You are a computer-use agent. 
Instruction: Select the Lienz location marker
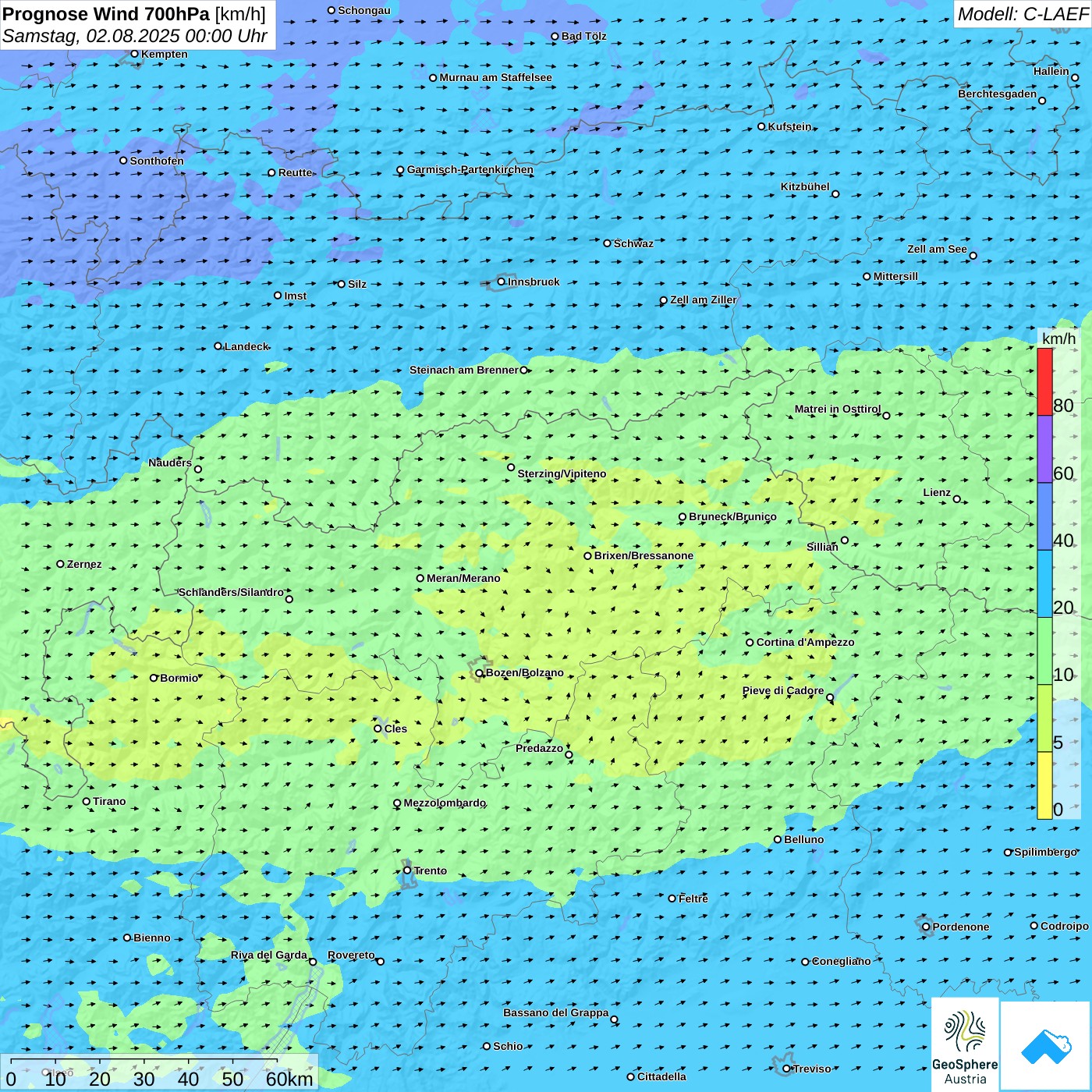click(x=957, y=499)
